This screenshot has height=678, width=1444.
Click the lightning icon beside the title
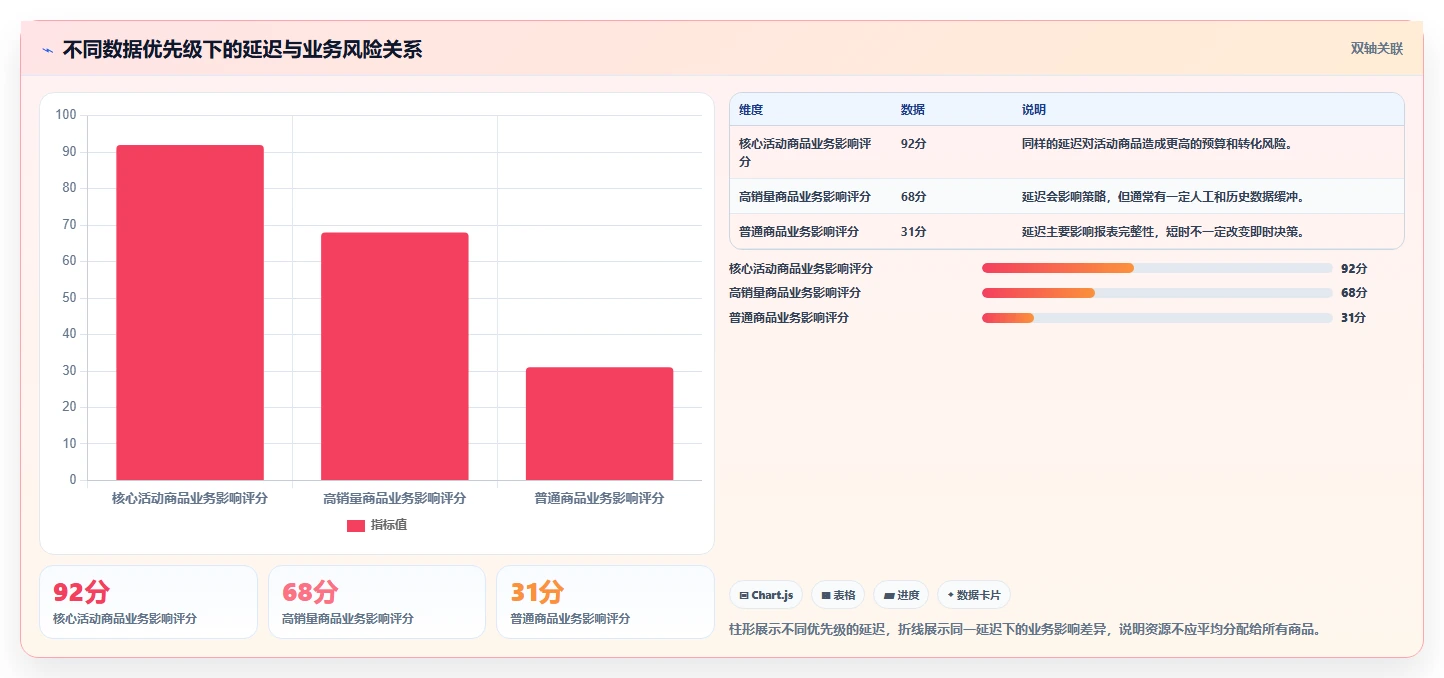47,50
